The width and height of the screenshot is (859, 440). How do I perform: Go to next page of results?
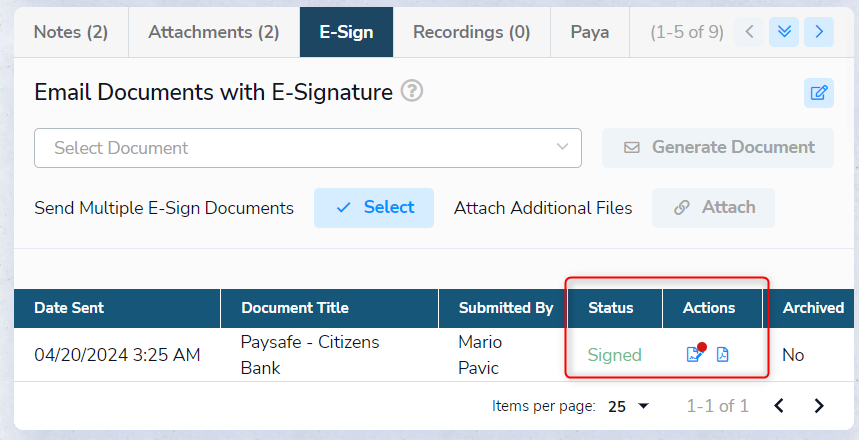[x=819, y=406]
